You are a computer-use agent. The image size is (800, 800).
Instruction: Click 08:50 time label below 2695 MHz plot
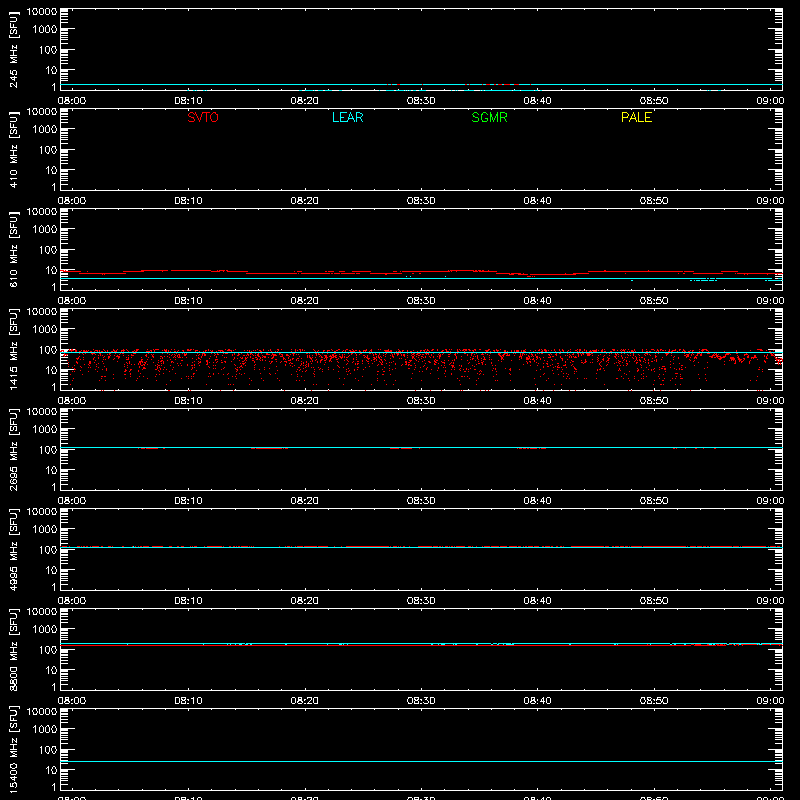coord(654,501)
